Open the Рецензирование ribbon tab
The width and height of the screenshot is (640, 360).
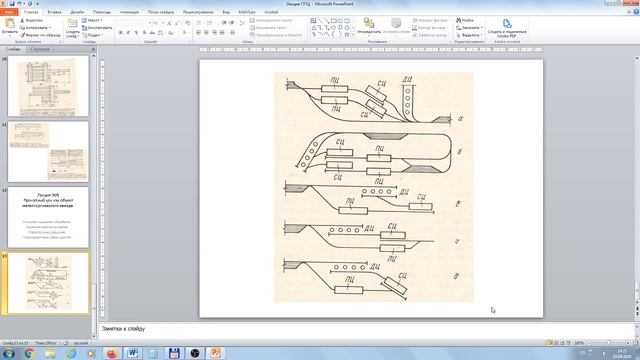(198, 12)
